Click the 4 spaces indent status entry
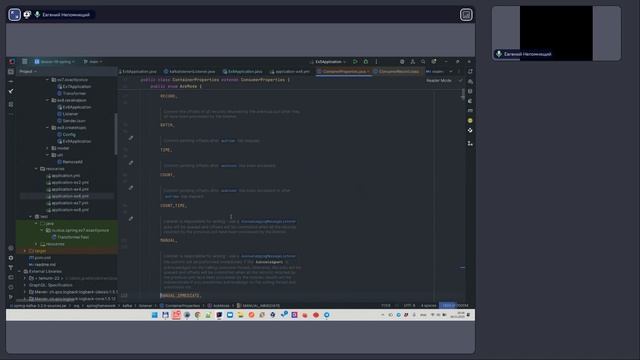Image resolution: width=640 pixels, height=360 pixels. (x=428, y=305)
